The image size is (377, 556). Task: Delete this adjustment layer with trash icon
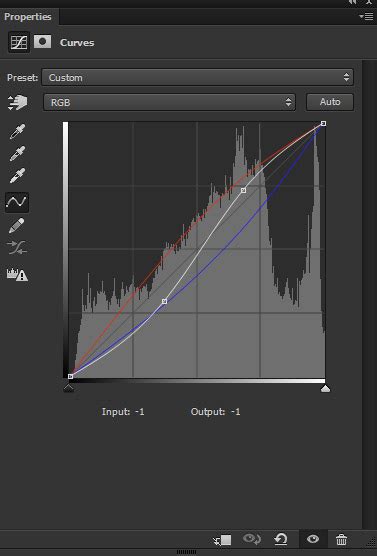(x=341, y=540)
